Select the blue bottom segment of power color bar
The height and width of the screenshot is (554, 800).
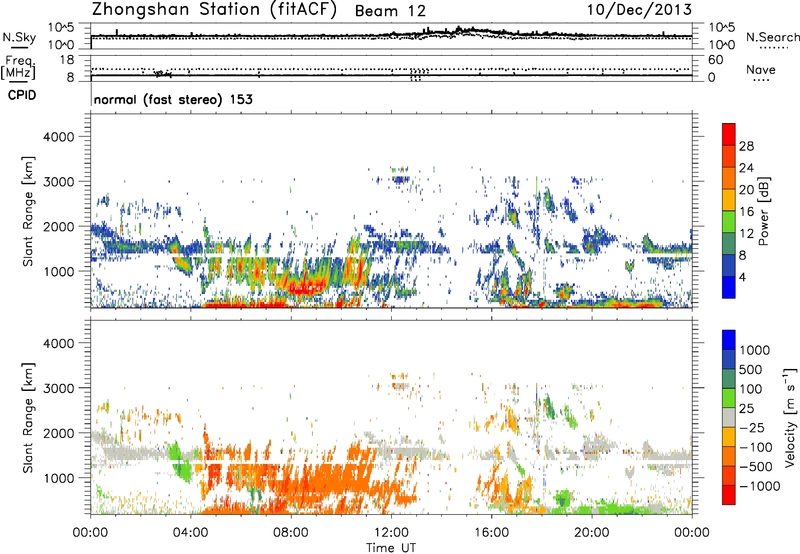(x=729, y=287)
